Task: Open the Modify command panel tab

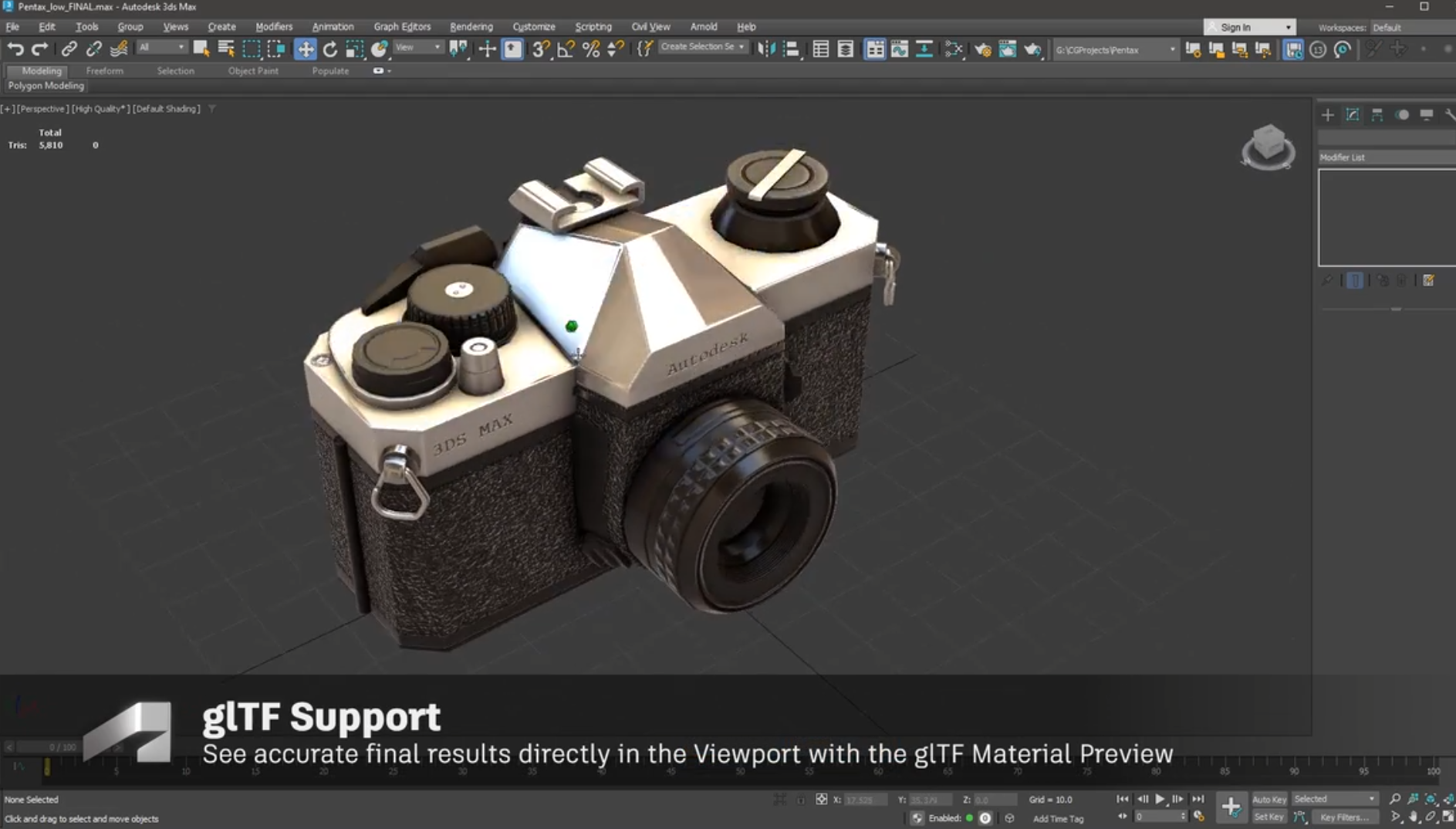Action: point(1353,115)
